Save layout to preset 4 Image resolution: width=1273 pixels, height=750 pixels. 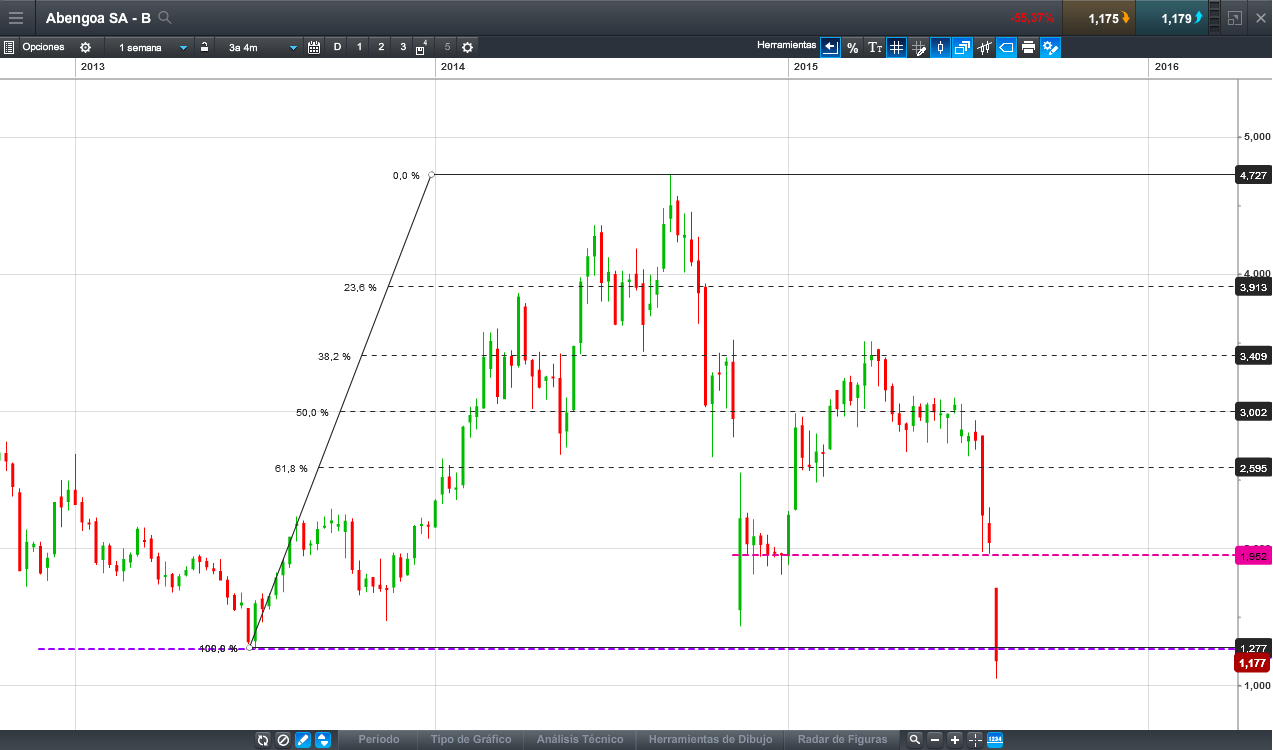click(422, 47)
